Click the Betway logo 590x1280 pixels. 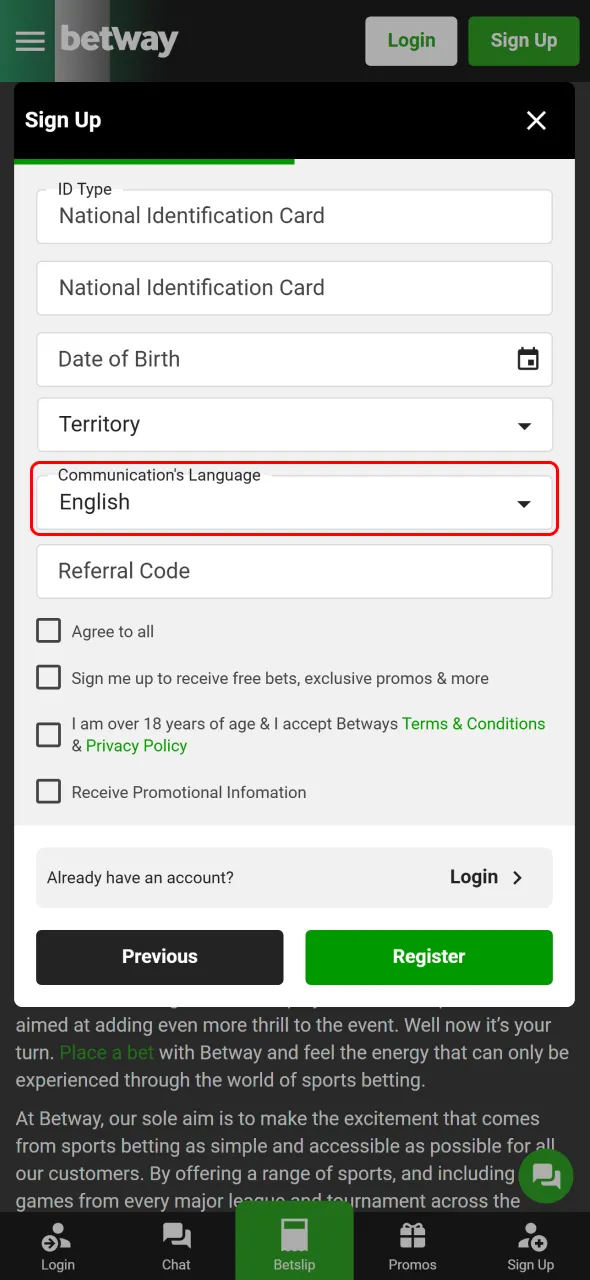119,41
